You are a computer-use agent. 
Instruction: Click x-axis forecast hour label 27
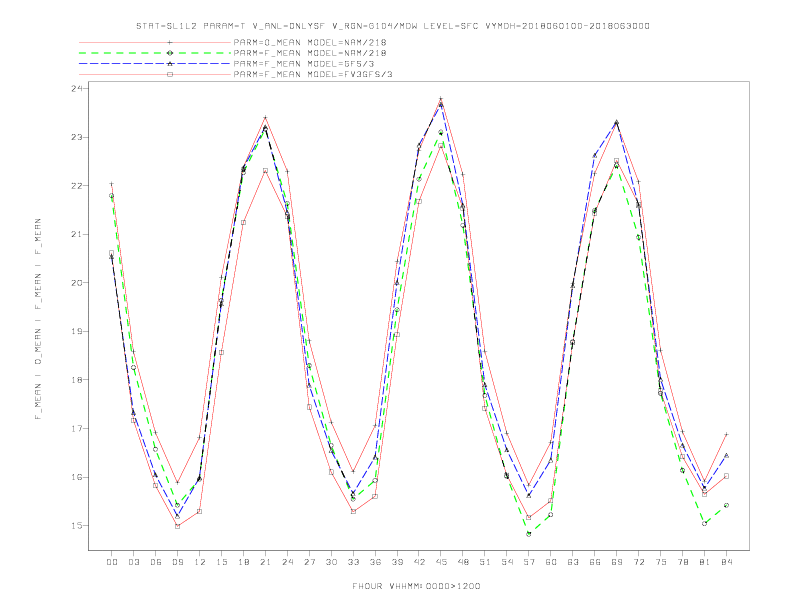pos(309,562)
